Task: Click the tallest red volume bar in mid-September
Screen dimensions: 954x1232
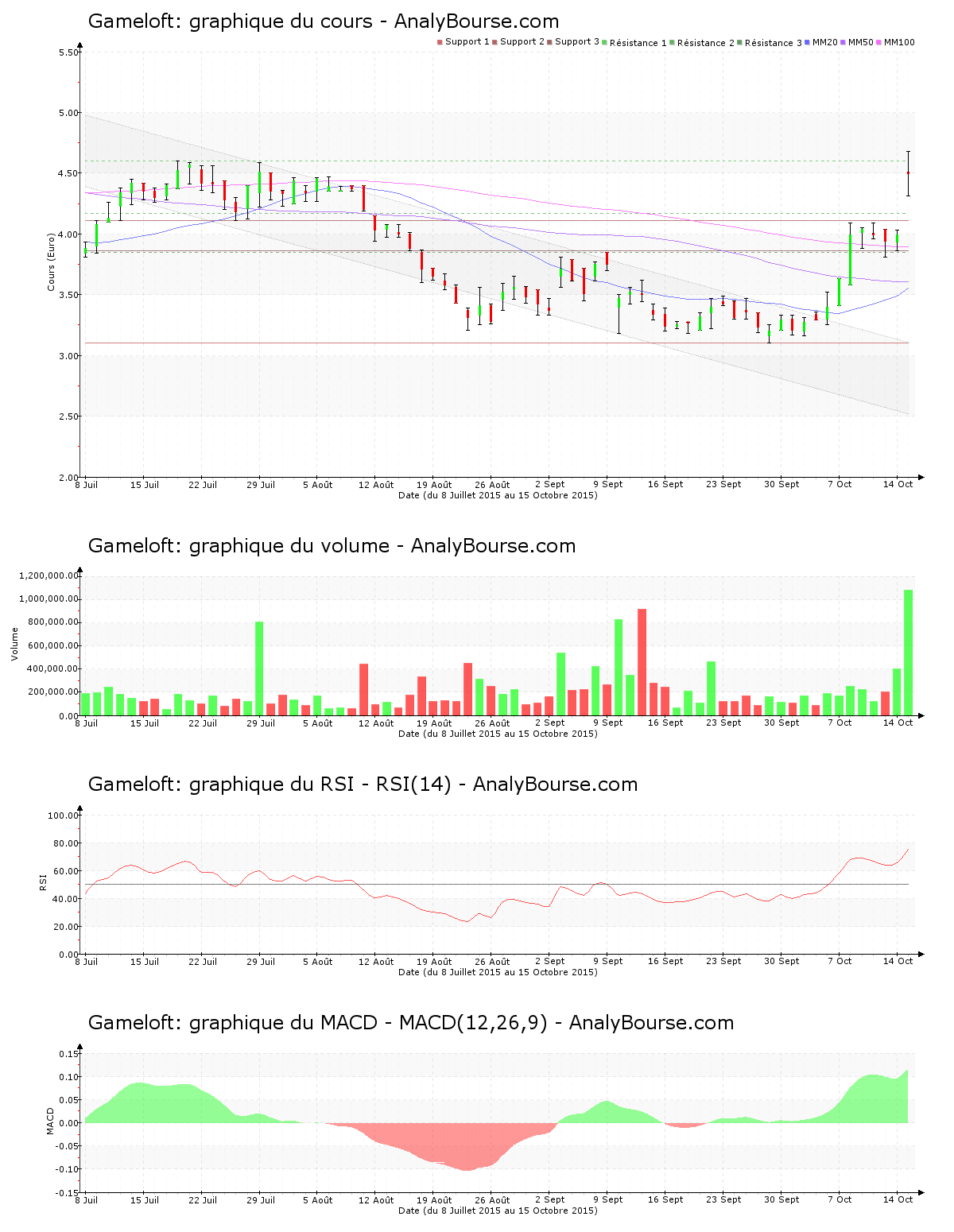Action: tap(642, 662)
